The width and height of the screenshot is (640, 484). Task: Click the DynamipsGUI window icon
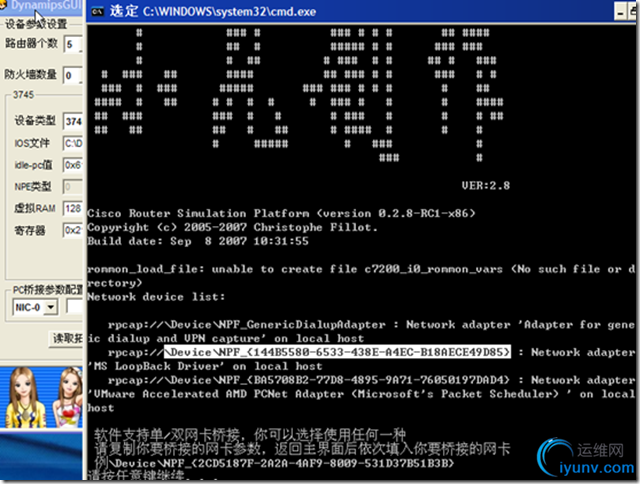(2, 5)
